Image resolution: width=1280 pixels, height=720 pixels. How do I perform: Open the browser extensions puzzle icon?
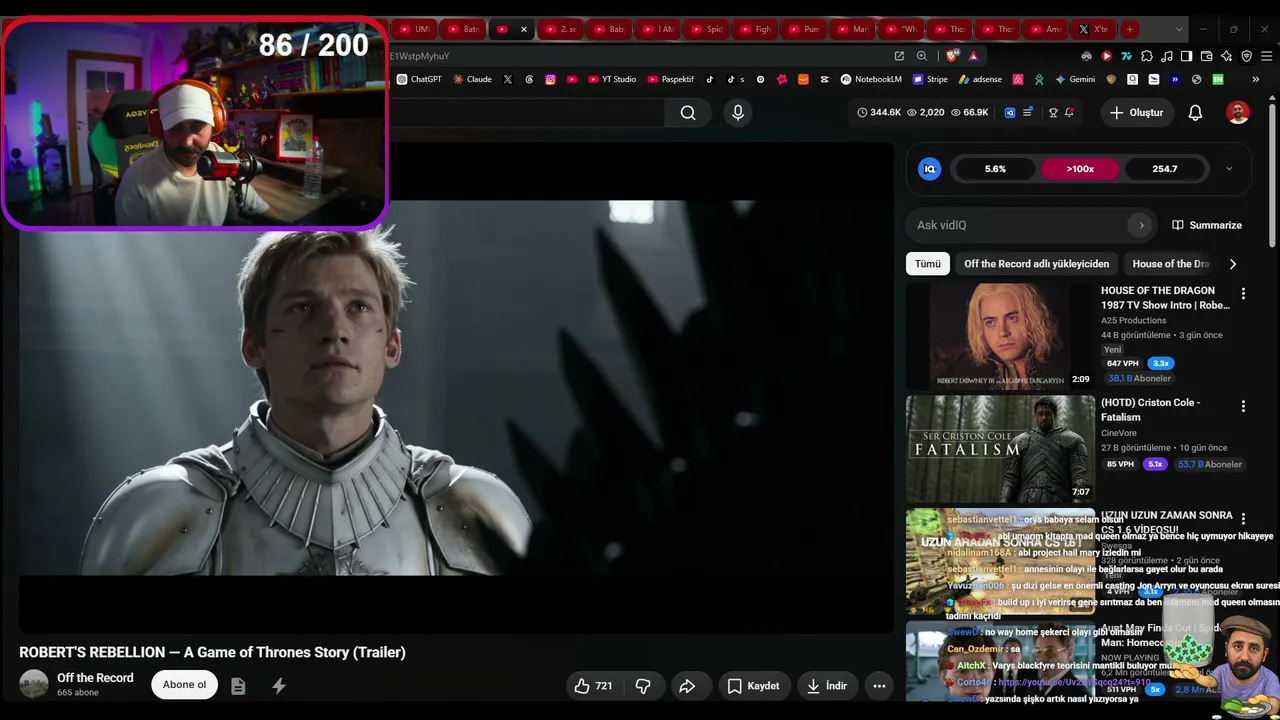pyautogui.click(x=1146, y=56)
